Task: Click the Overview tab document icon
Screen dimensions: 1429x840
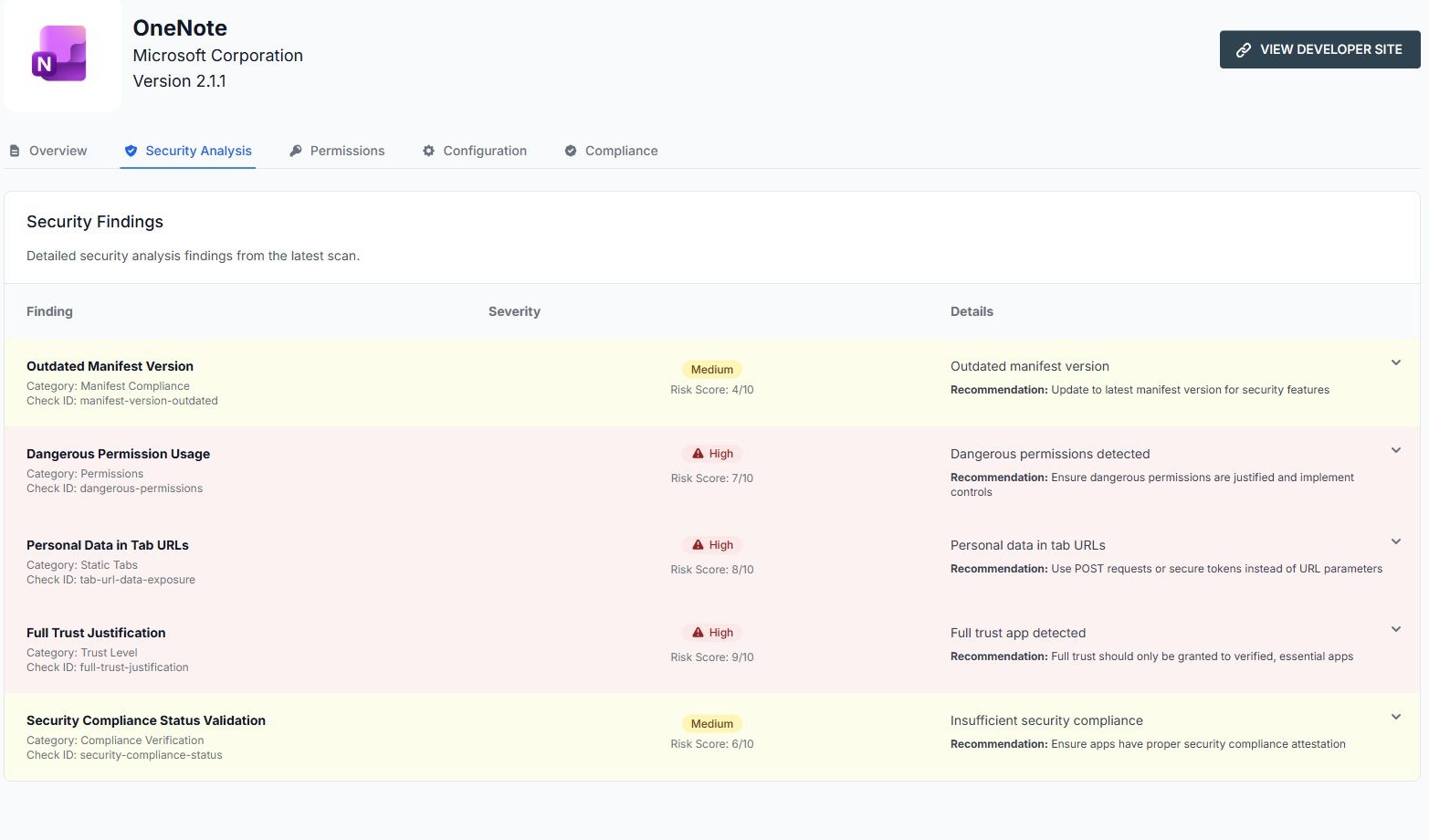Action: point(15,151)
